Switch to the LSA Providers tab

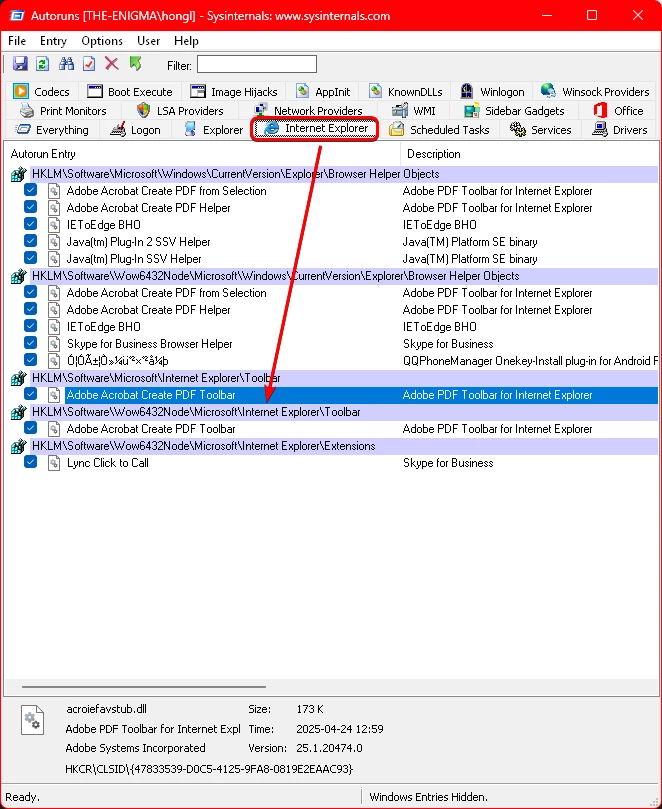coord(180,111)
